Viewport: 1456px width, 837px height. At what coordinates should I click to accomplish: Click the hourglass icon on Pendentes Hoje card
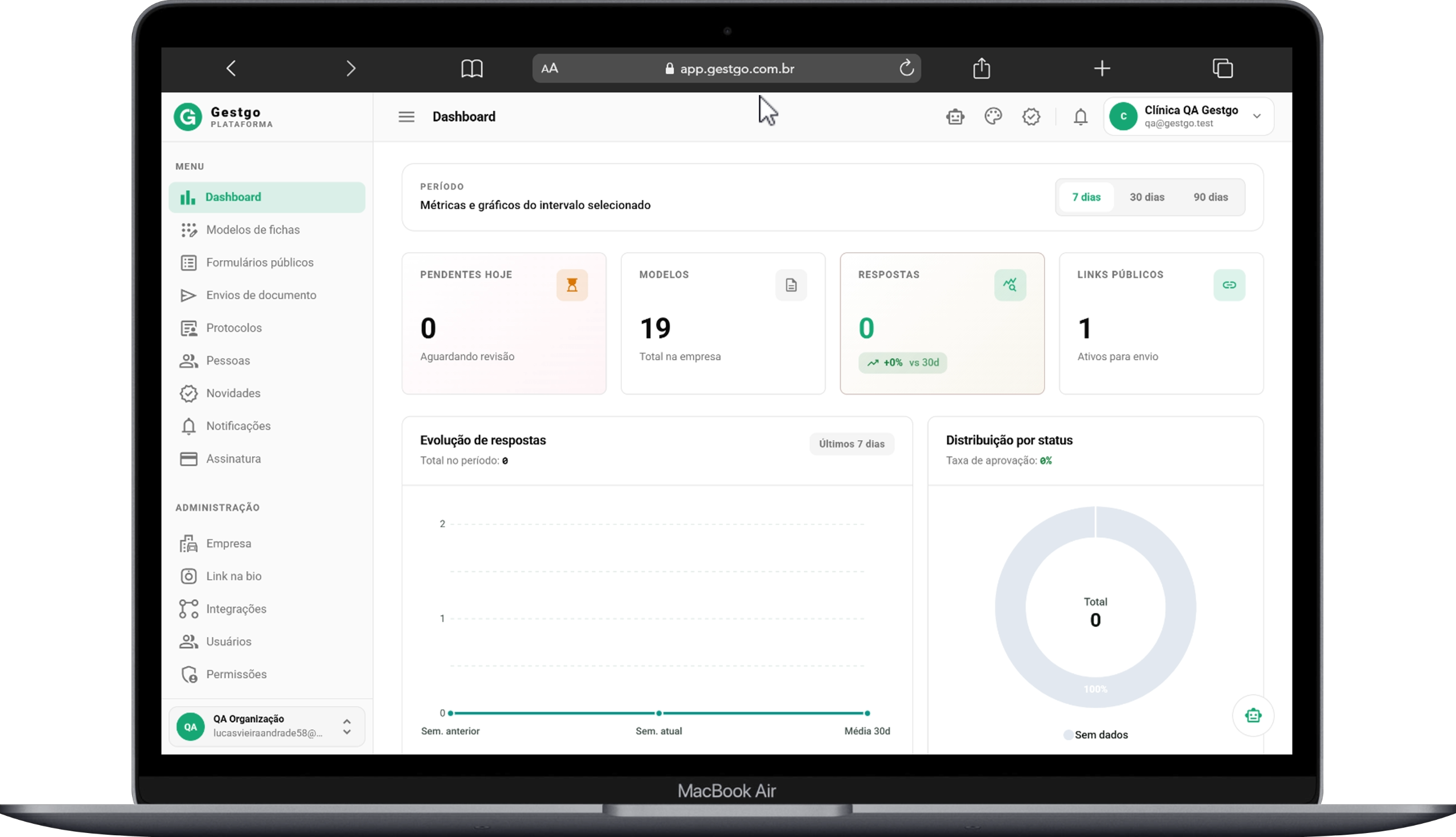[571, 285]
